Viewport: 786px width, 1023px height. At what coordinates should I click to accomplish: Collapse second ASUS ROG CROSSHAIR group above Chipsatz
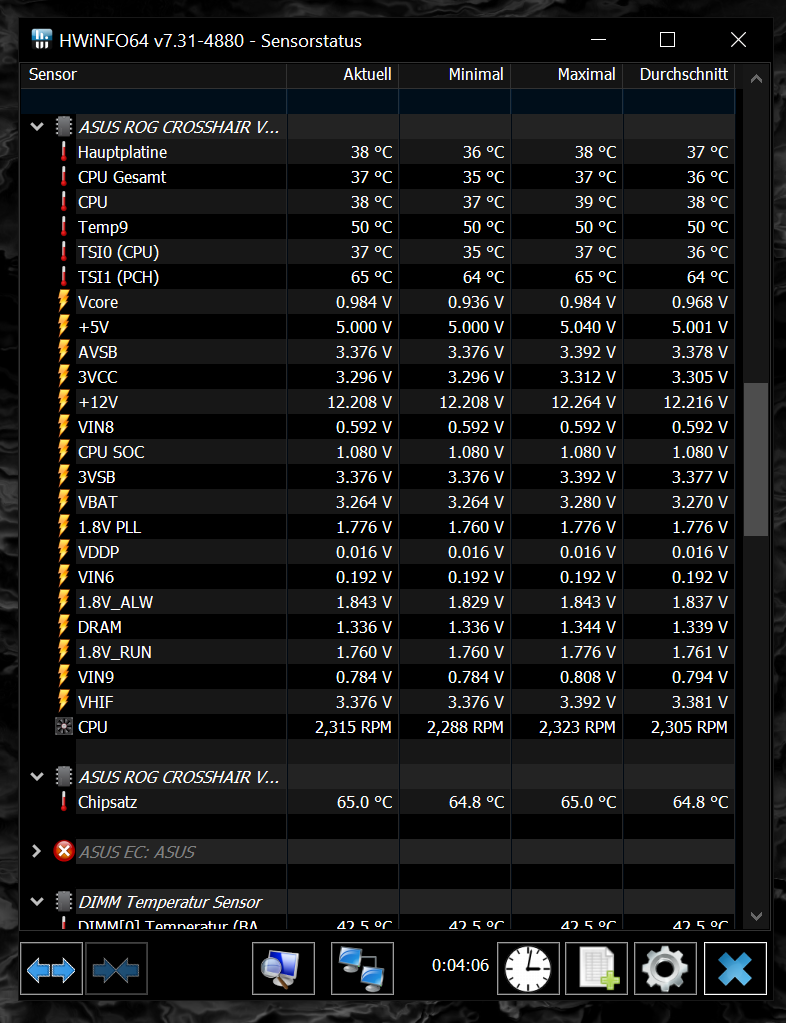click(x=37, y=776)
